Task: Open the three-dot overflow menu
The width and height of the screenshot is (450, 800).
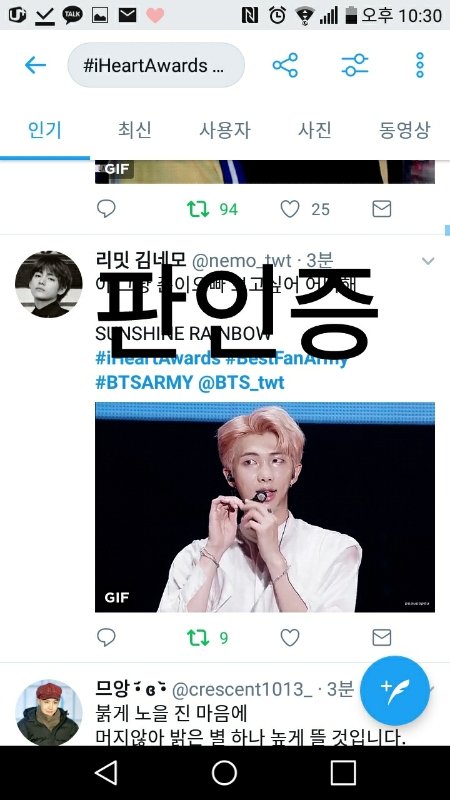Action: coord(420,65)
